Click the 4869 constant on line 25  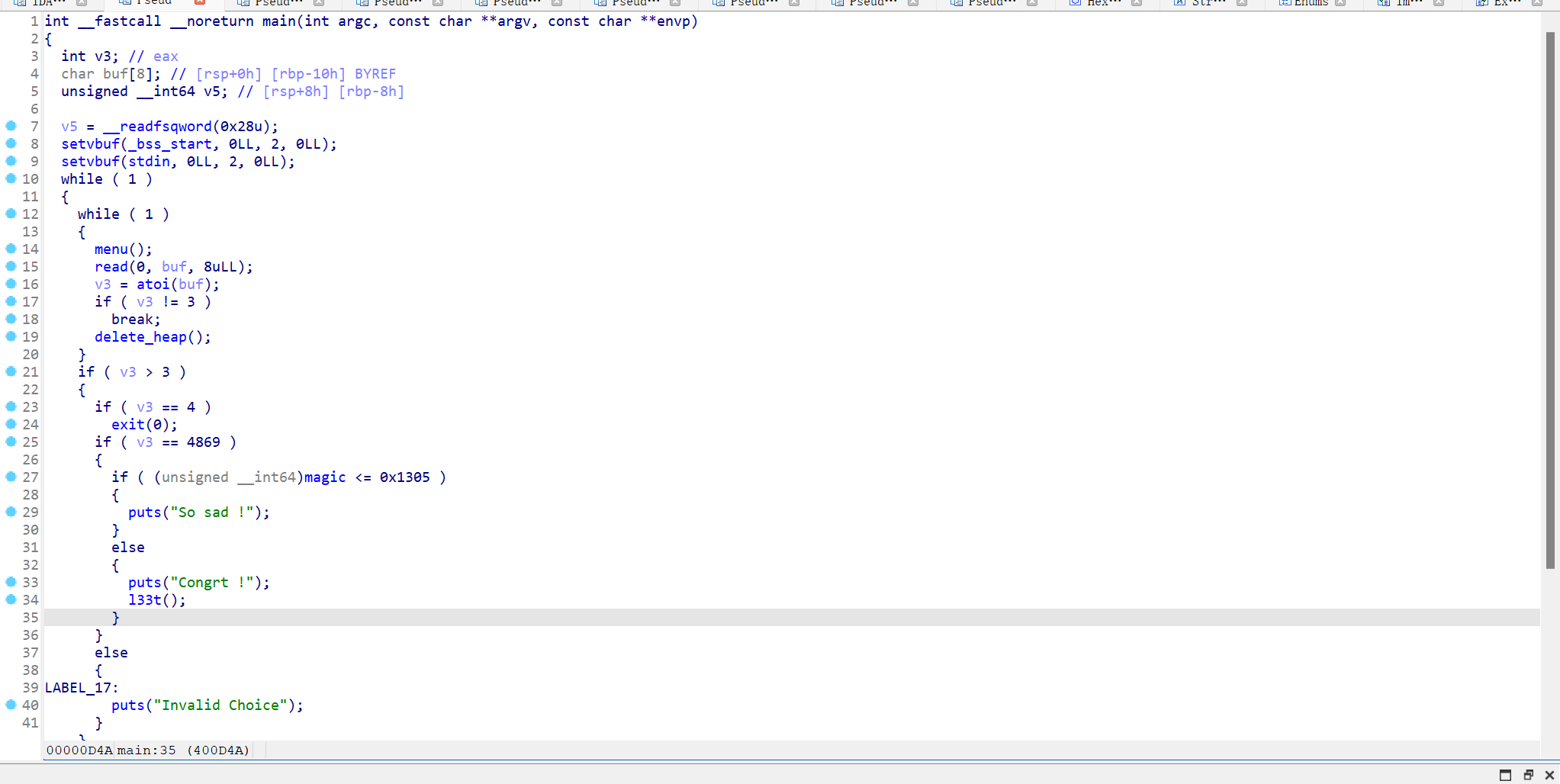tap(204, 442)
